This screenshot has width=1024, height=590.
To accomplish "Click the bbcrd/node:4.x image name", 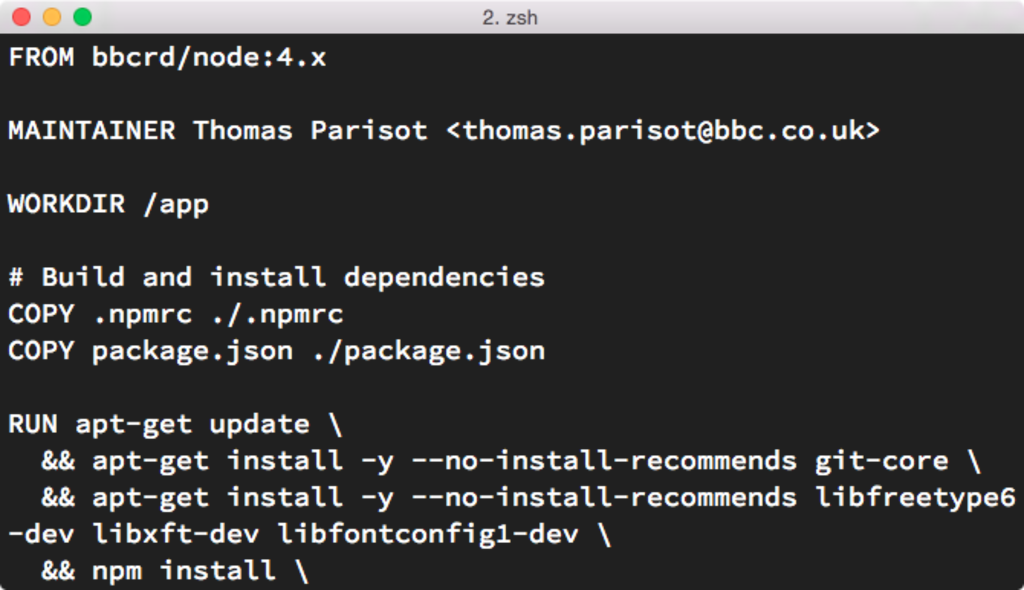I will point(209,57).
